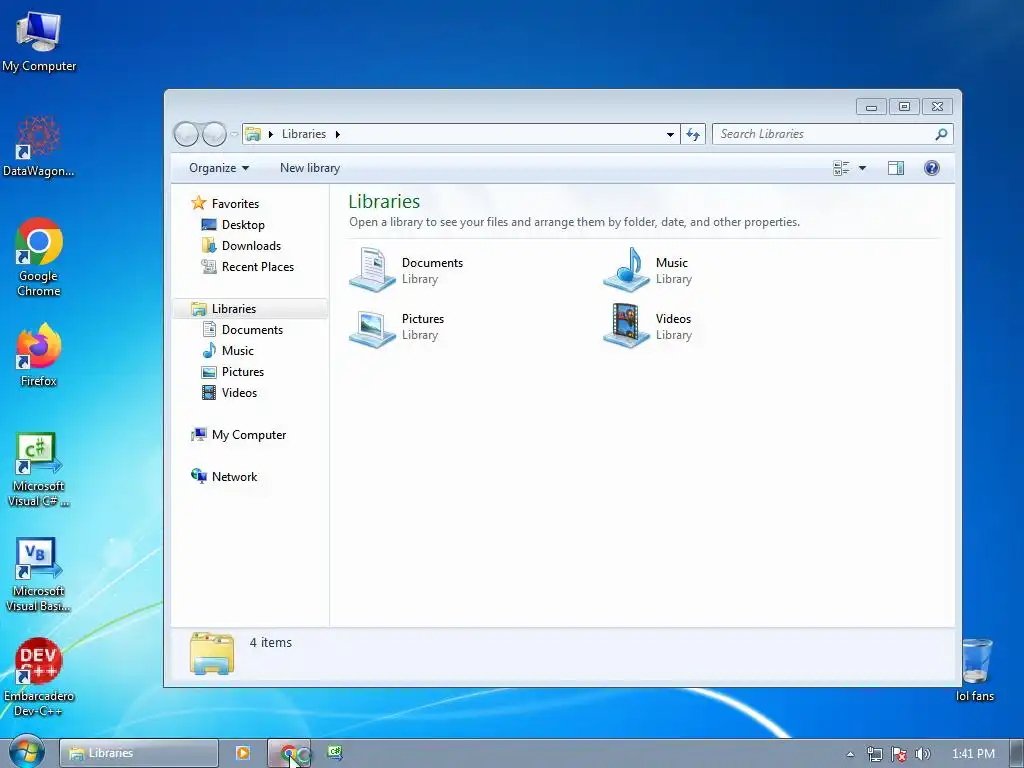
Task: Expand arrow before Libraries in address bar
Action: point(270,135)
